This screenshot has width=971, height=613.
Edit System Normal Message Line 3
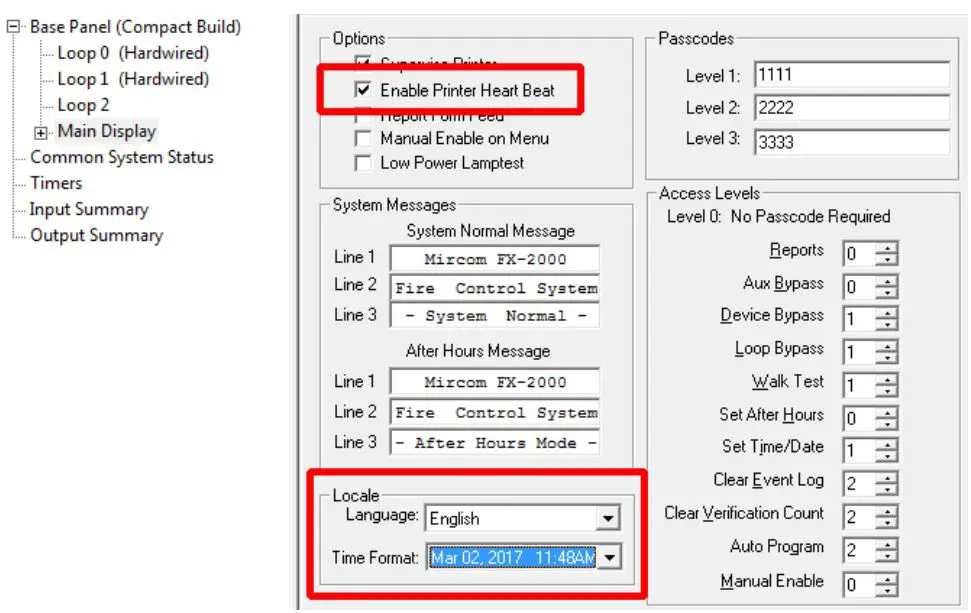495,316
